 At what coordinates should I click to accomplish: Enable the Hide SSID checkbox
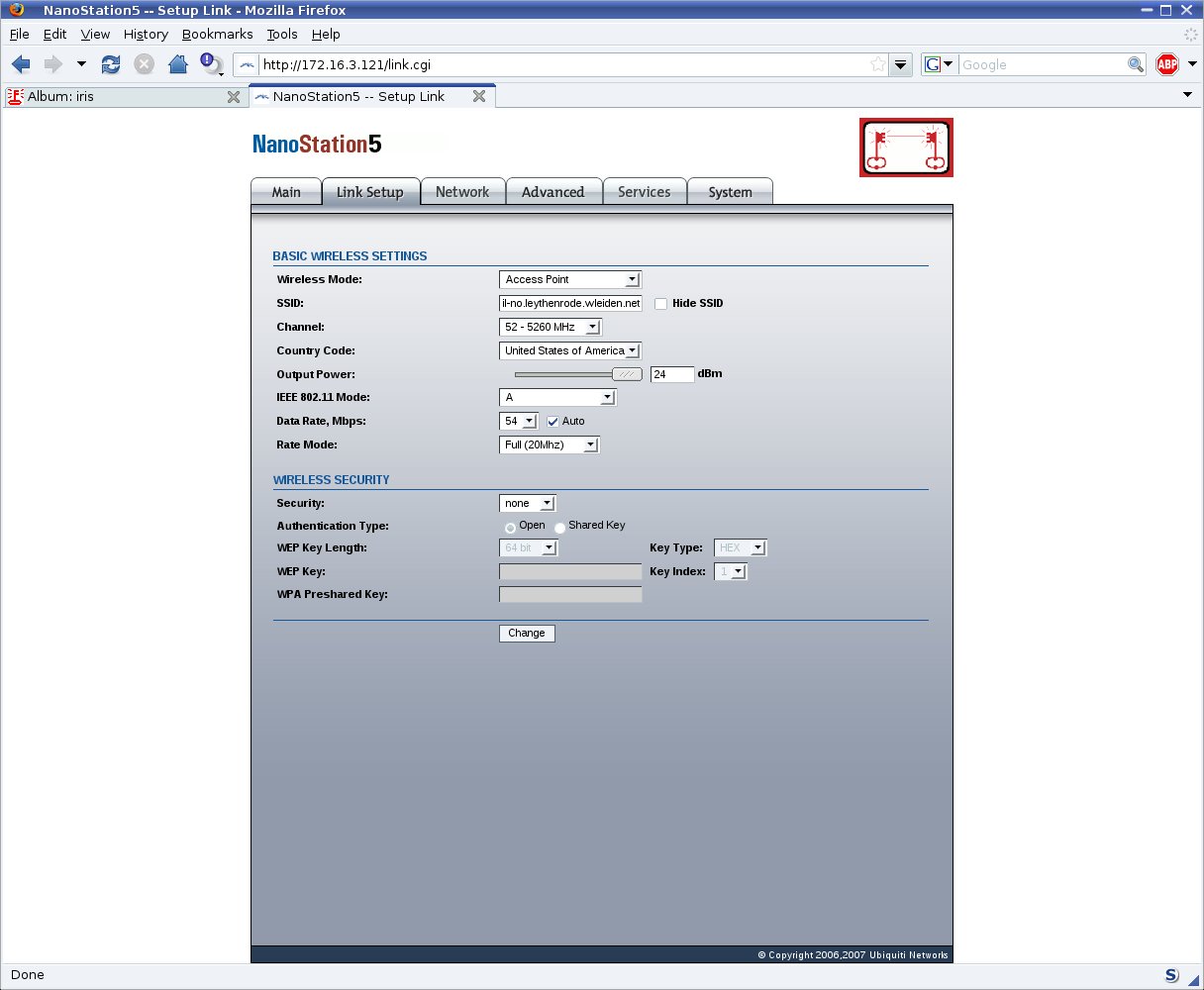(x=660, y=304)
